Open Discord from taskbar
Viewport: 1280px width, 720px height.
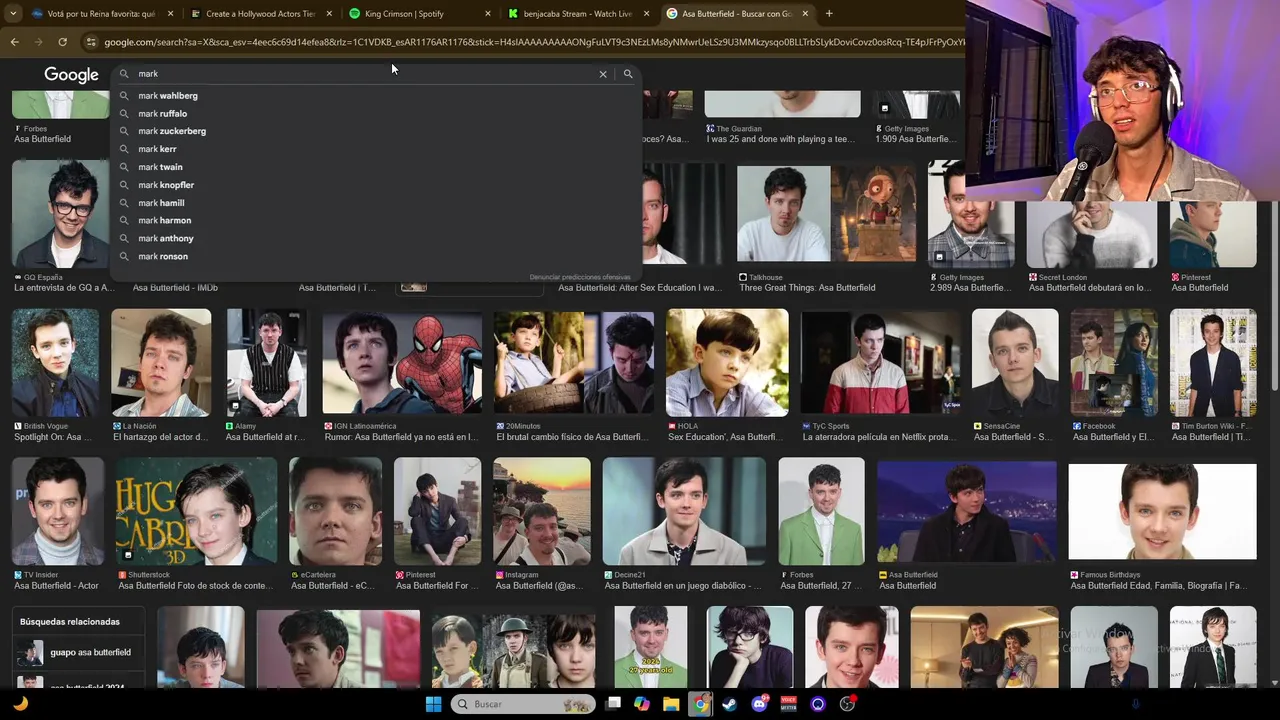[x=759, y=704]
